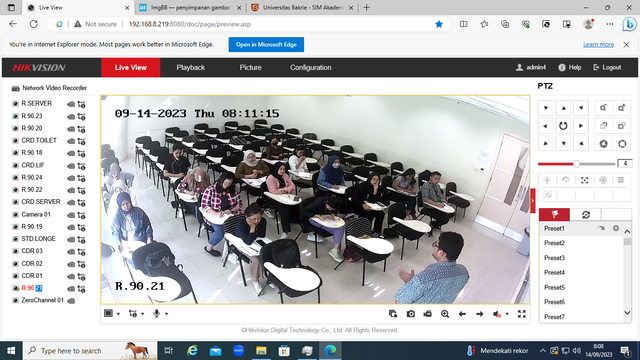Select Preset3 in list

[x=554, y=258]
